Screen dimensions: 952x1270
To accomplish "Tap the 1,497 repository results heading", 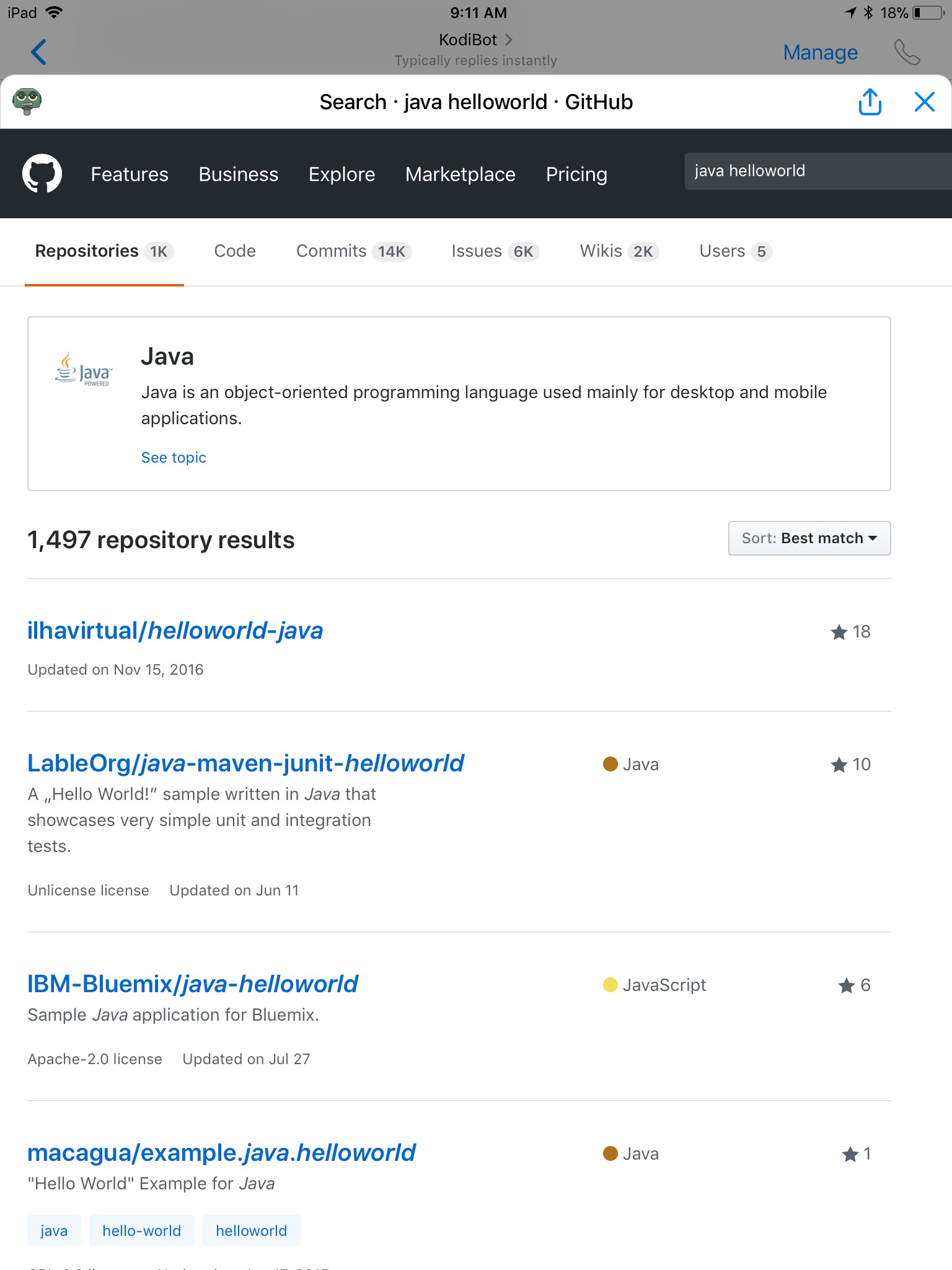I will [x=161, y=540].
